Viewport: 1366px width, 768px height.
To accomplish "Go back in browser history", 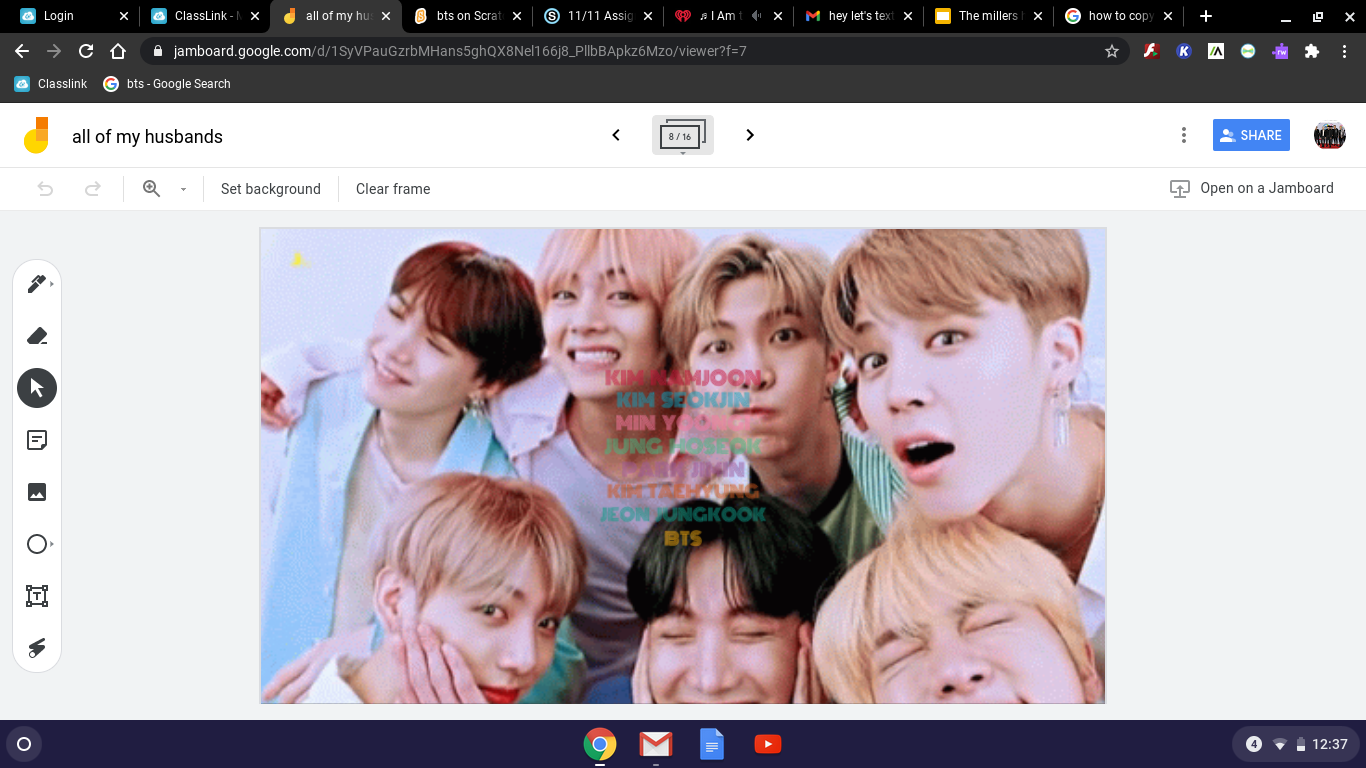I will pyautogui.click(x=22, y=51).
